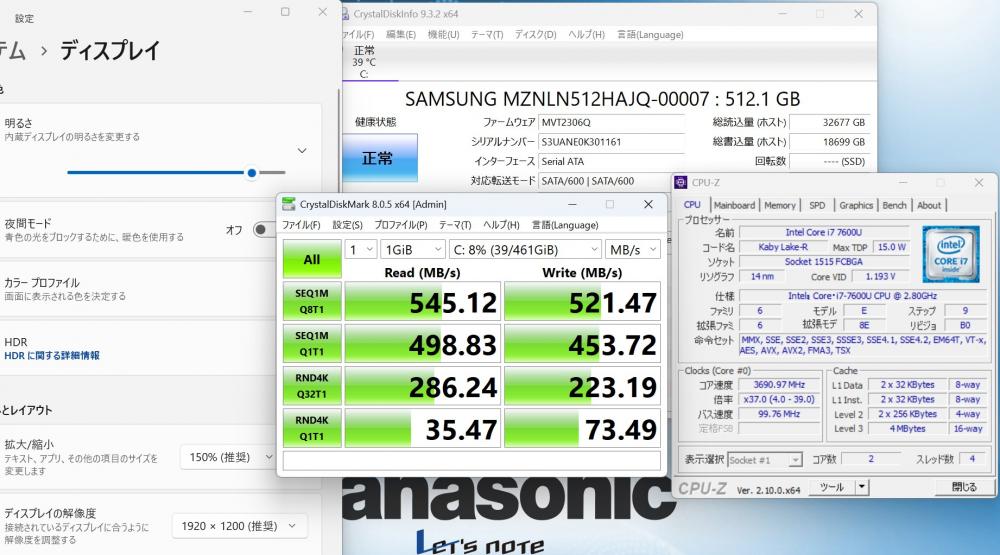Expand the MB/s unit dropdown
The height and width of the screenshot is (555, 1000).
point(633,249)
